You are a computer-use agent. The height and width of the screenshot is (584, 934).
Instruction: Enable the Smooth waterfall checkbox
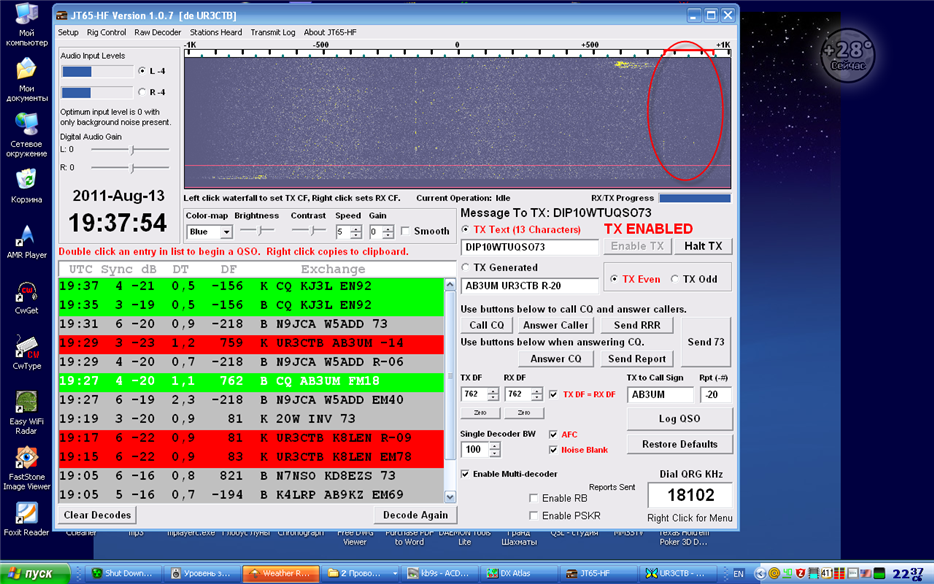(x=406, y=231)
